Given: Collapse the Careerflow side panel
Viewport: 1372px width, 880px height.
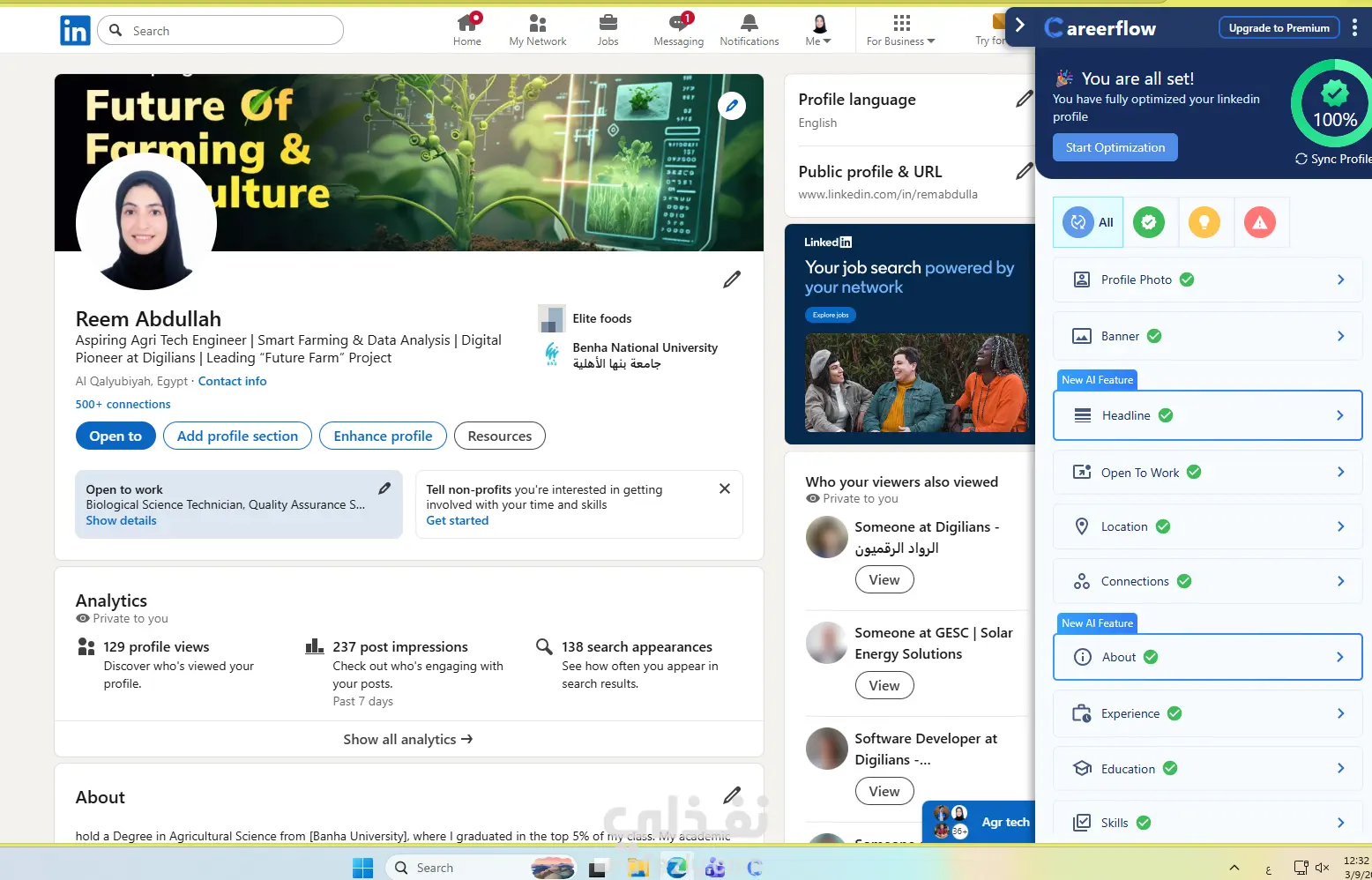Looking at the screenshot, I should click(x=1019, y=26).
